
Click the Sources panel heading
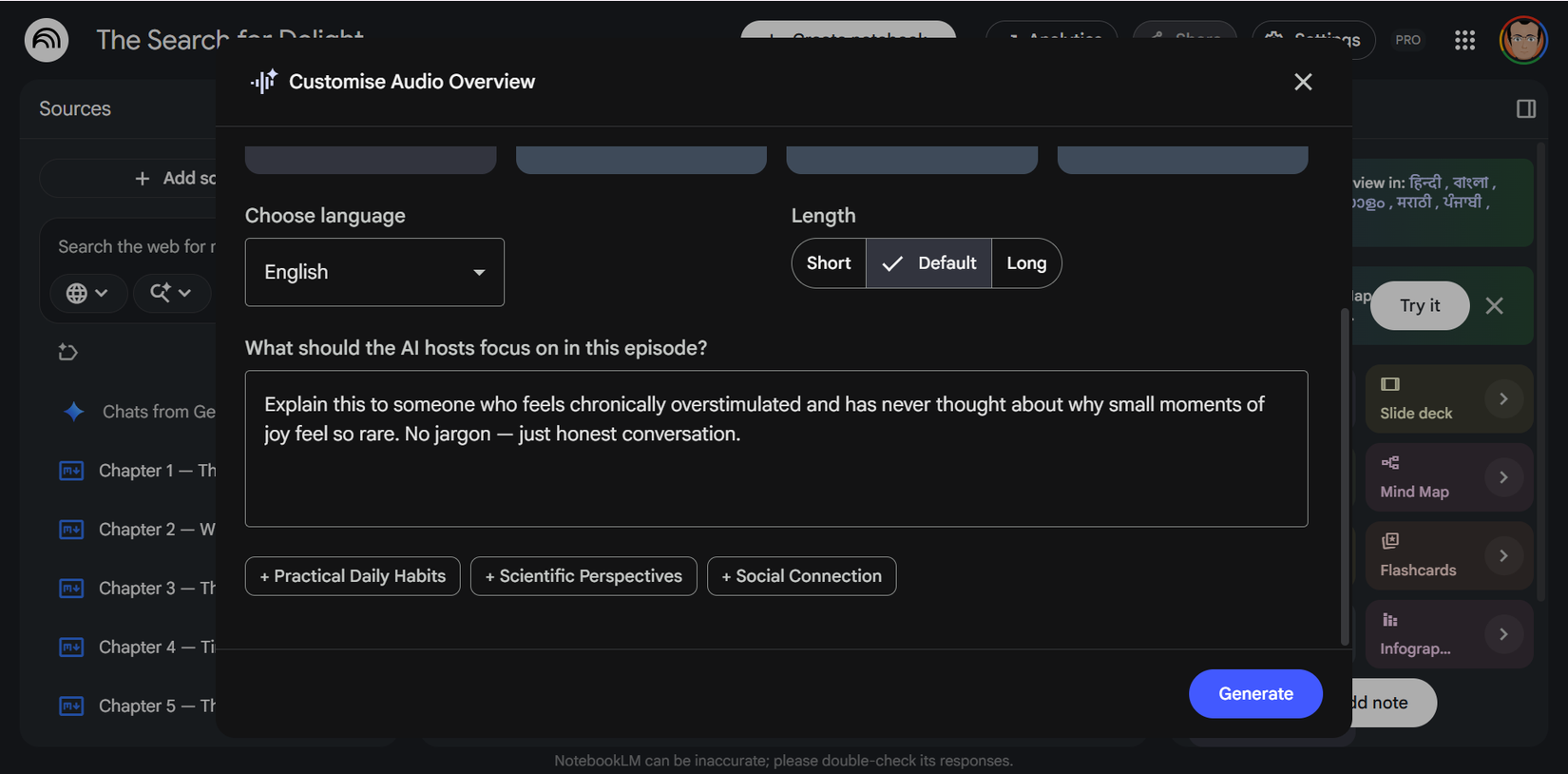click(75, 109)
